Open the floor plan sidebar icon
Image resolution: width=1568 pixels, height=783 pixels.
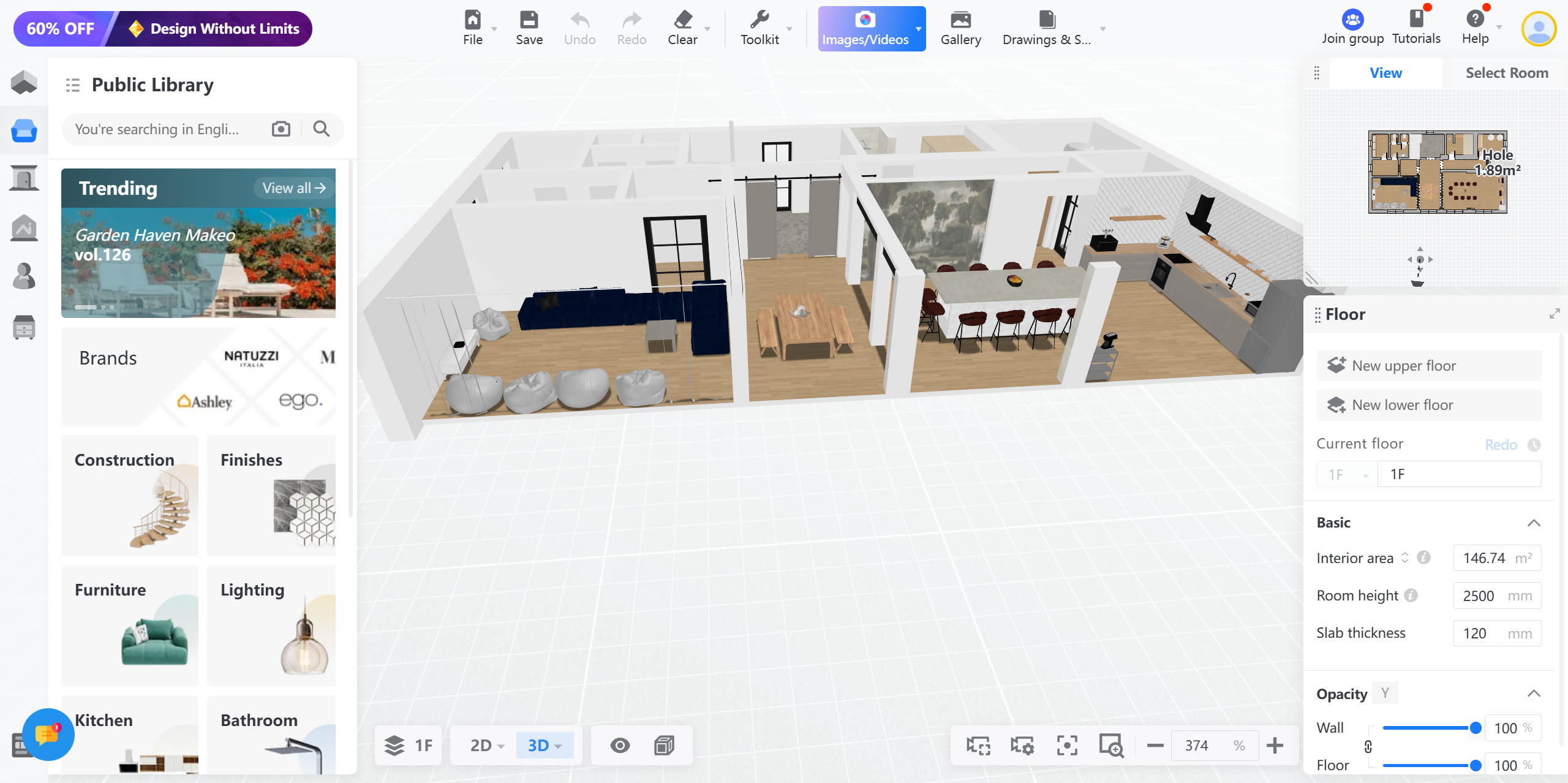tap(24, 82)
